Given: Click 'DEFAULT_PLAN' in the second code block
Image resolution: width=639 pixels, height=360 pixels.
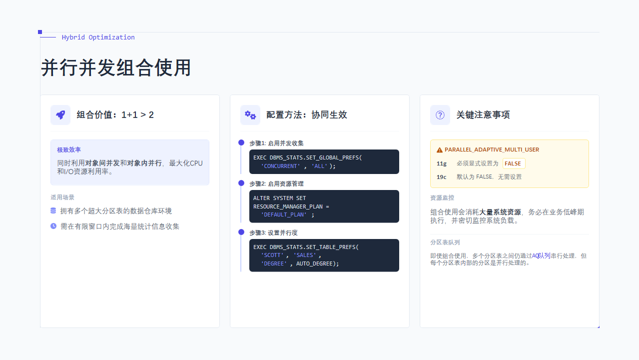Looking at the screenshot, I should click(x=284, y=215).
